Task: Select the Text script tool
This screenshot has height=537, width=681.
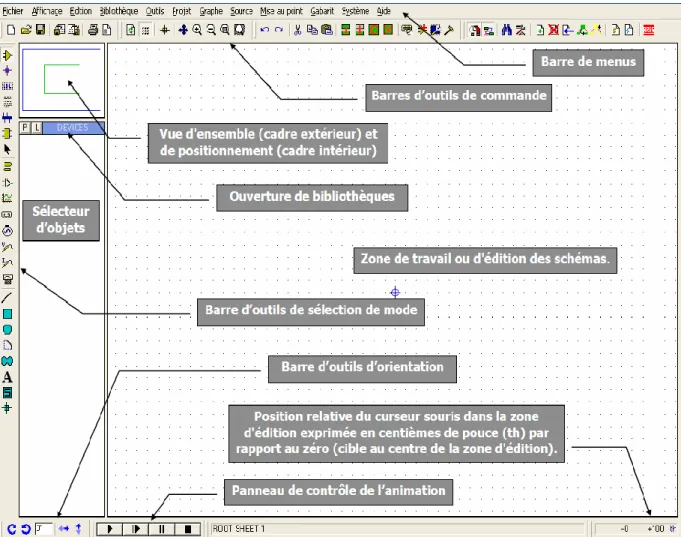Action: point(7,102)
